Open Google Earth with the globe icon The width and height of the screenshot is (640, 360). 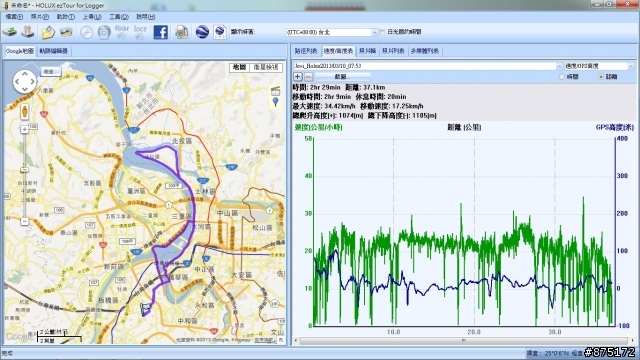click(202, 32)
